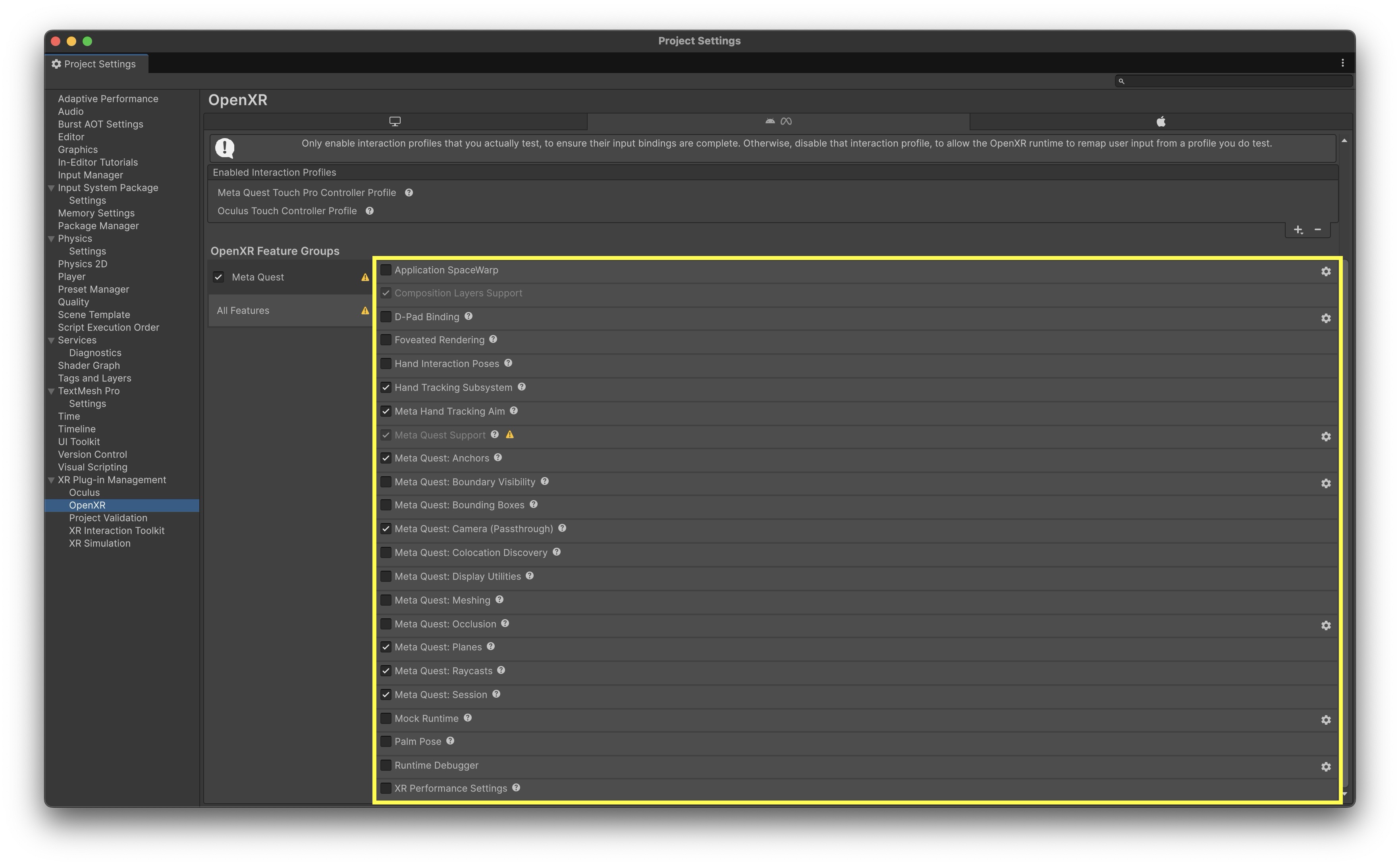Enable the Foveated Rendering checkbox
Screen dimensions: 1400x866
[x=386, y=340]
